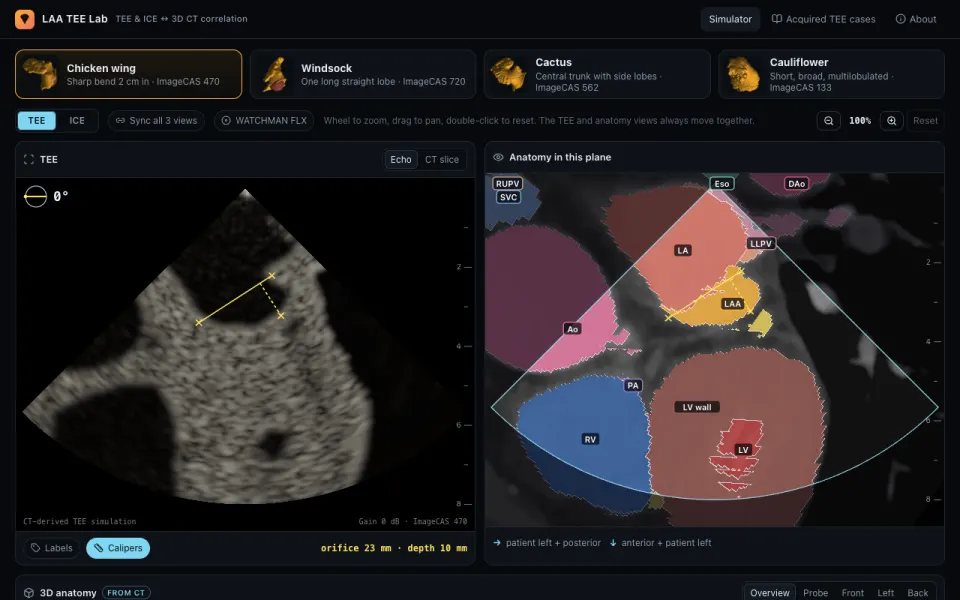Click the ruler icon in Calipers button
960x600 pixels.
[99, 548]
